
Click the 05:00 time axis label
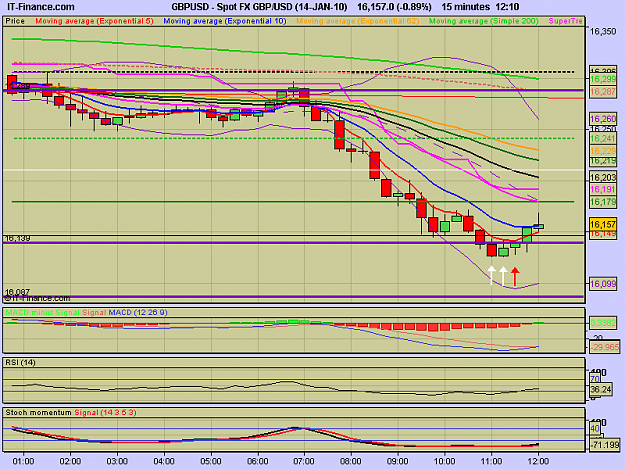coord(211,461)
